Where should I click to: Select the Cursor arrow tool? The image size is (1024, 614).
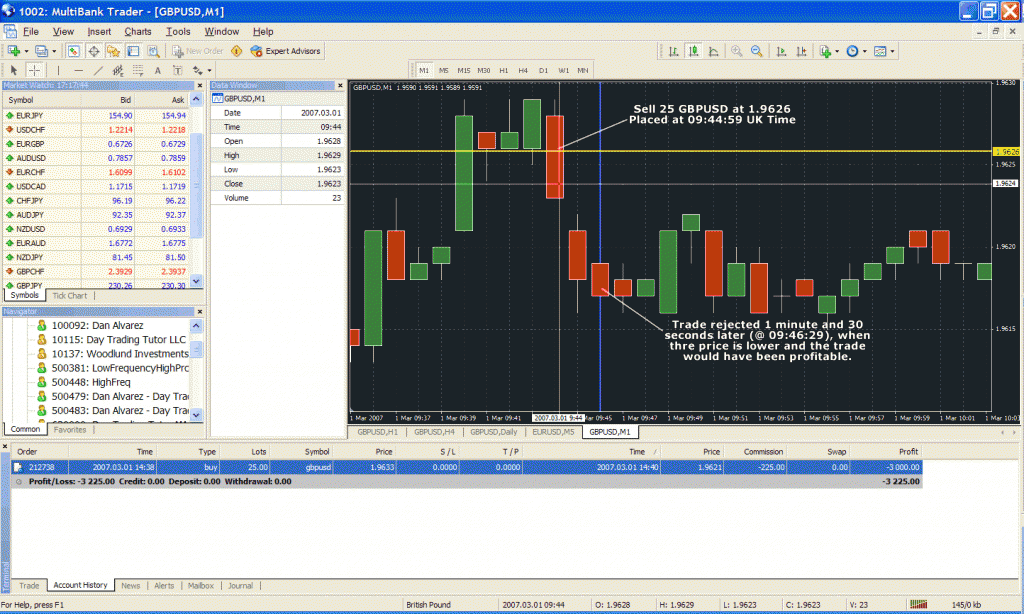click(14, 70)
